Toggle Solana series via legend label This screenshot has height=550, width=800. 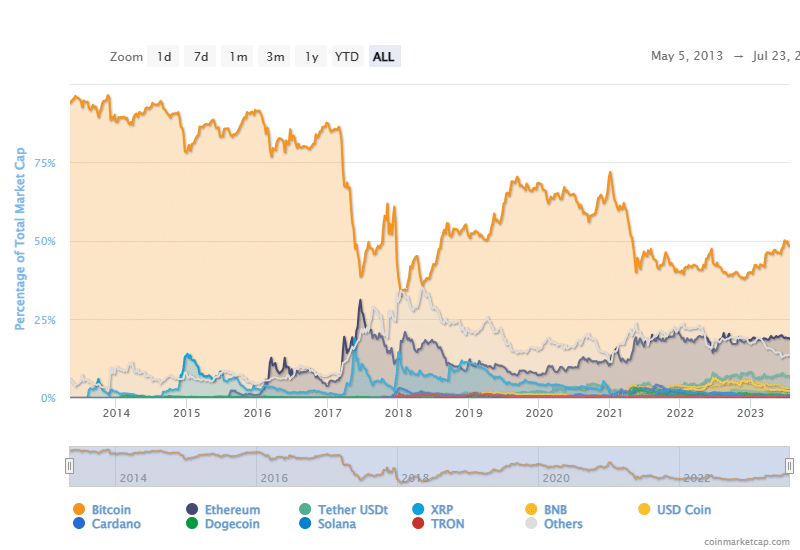click(337, 524)
